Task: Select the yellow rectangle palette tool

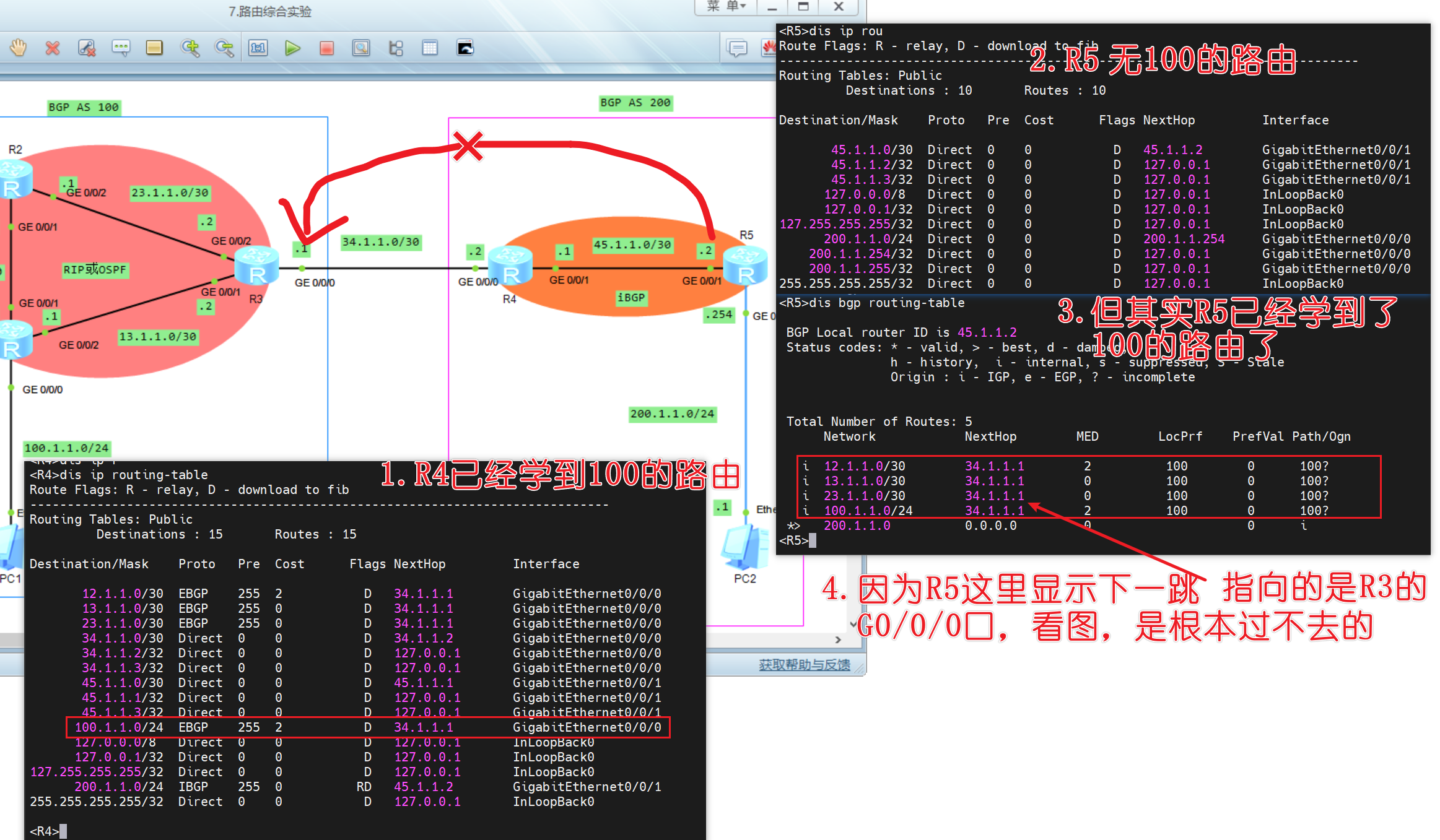Action: (154, 48)
